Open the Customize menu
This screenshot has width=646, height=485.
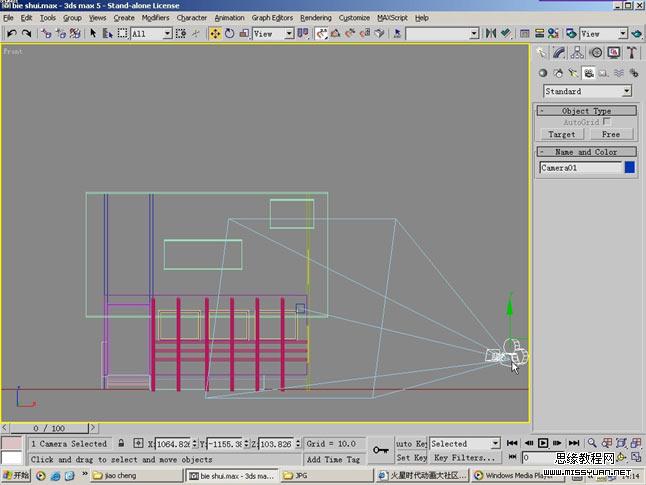(x=354, y=18)
